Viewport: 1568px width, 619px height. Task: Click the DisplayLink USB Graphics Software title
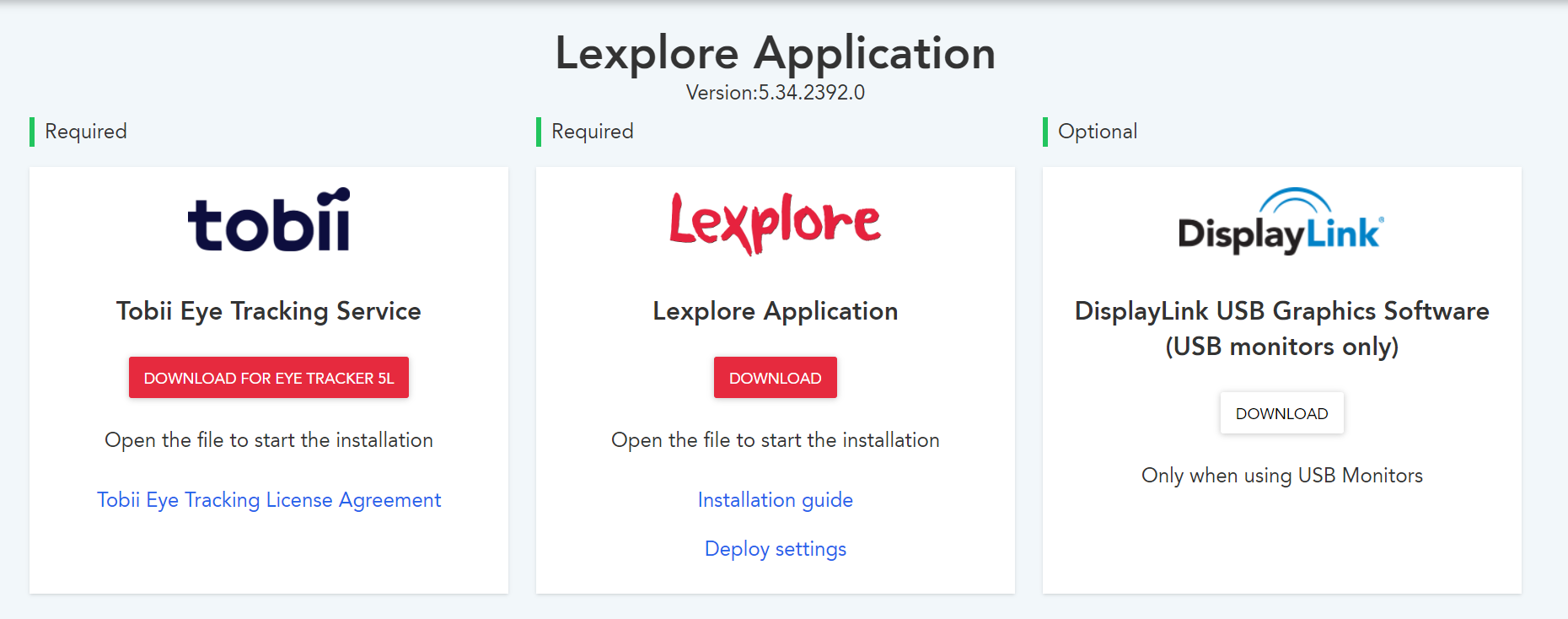[1281, 329]
